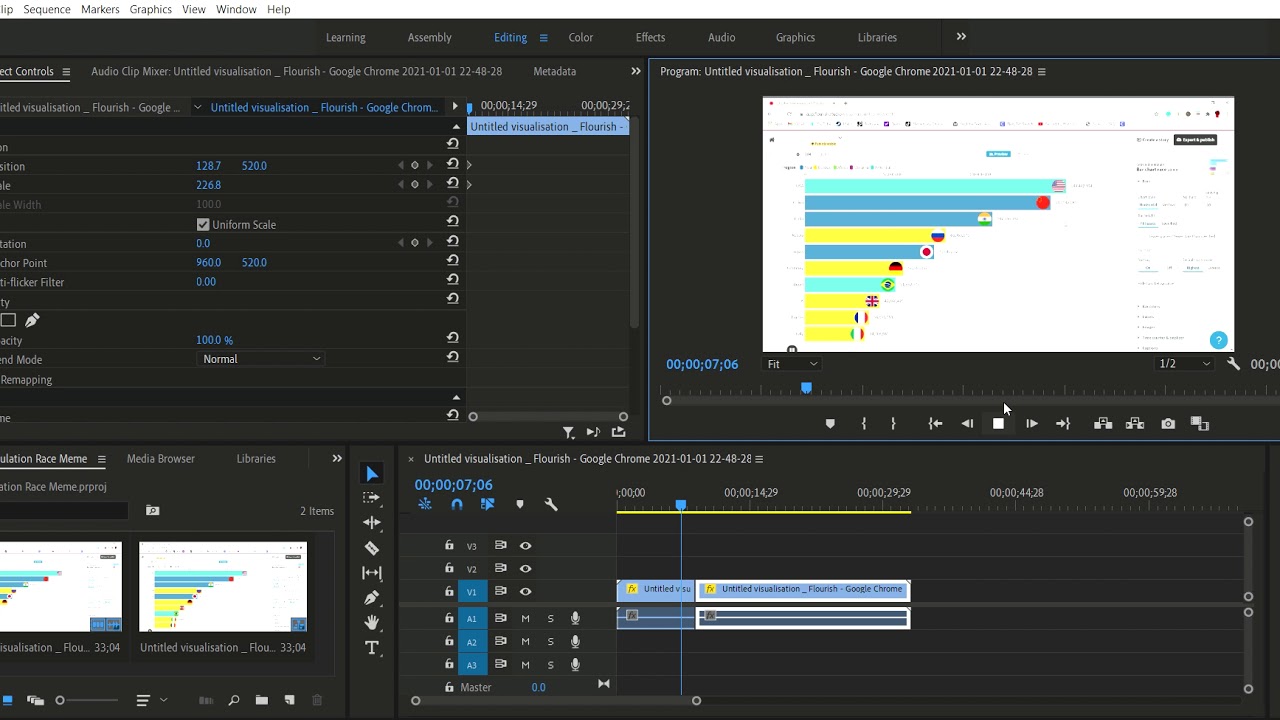This screenshot has width=1280, height=720.
Task: Open Program monitor settings wrench
Action: tap(1233, 364)
